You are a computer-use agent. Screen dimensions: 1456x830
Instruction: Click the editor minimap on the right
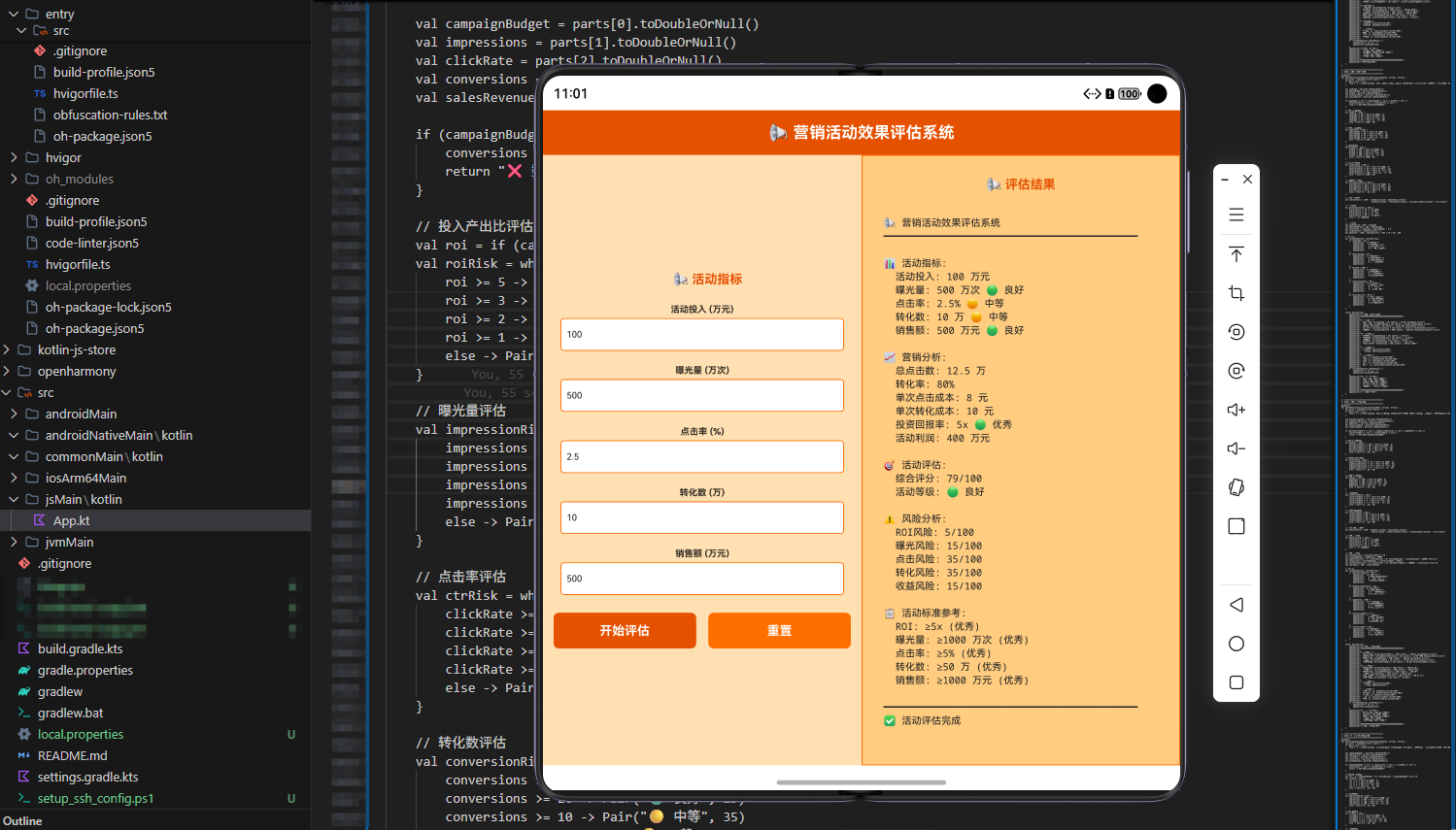click(x=1396, y=415)
